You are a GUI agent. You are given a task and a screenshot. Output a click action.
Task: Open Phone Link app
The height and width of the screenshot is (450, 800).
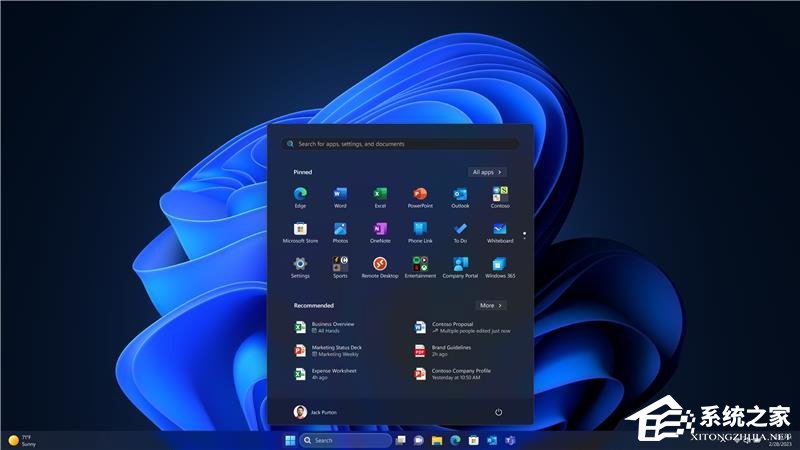(420, 233)
